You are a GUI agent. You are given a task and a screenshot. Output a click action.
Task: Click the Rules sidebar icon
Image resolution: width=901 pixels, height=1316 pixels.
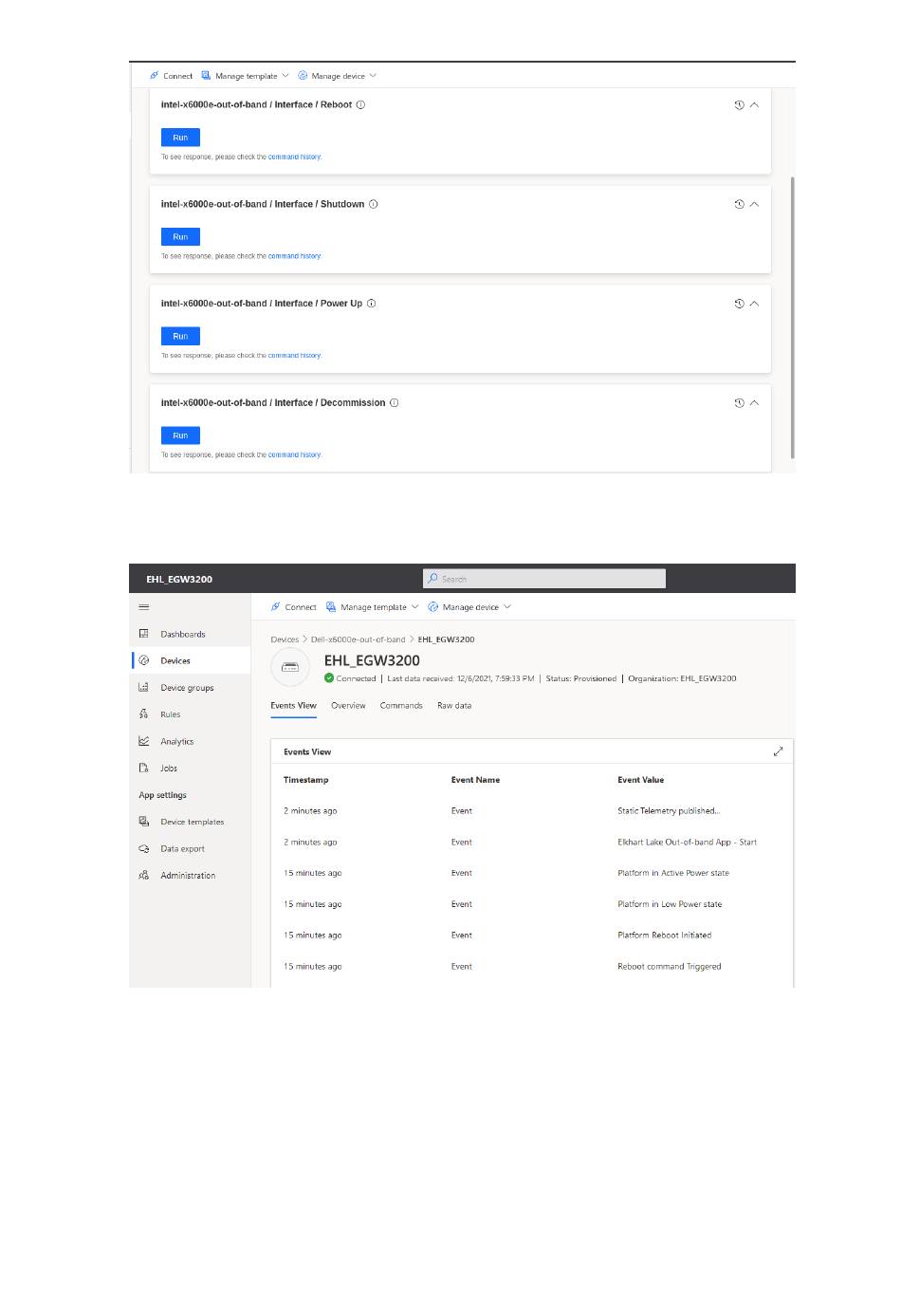point(144,714)
